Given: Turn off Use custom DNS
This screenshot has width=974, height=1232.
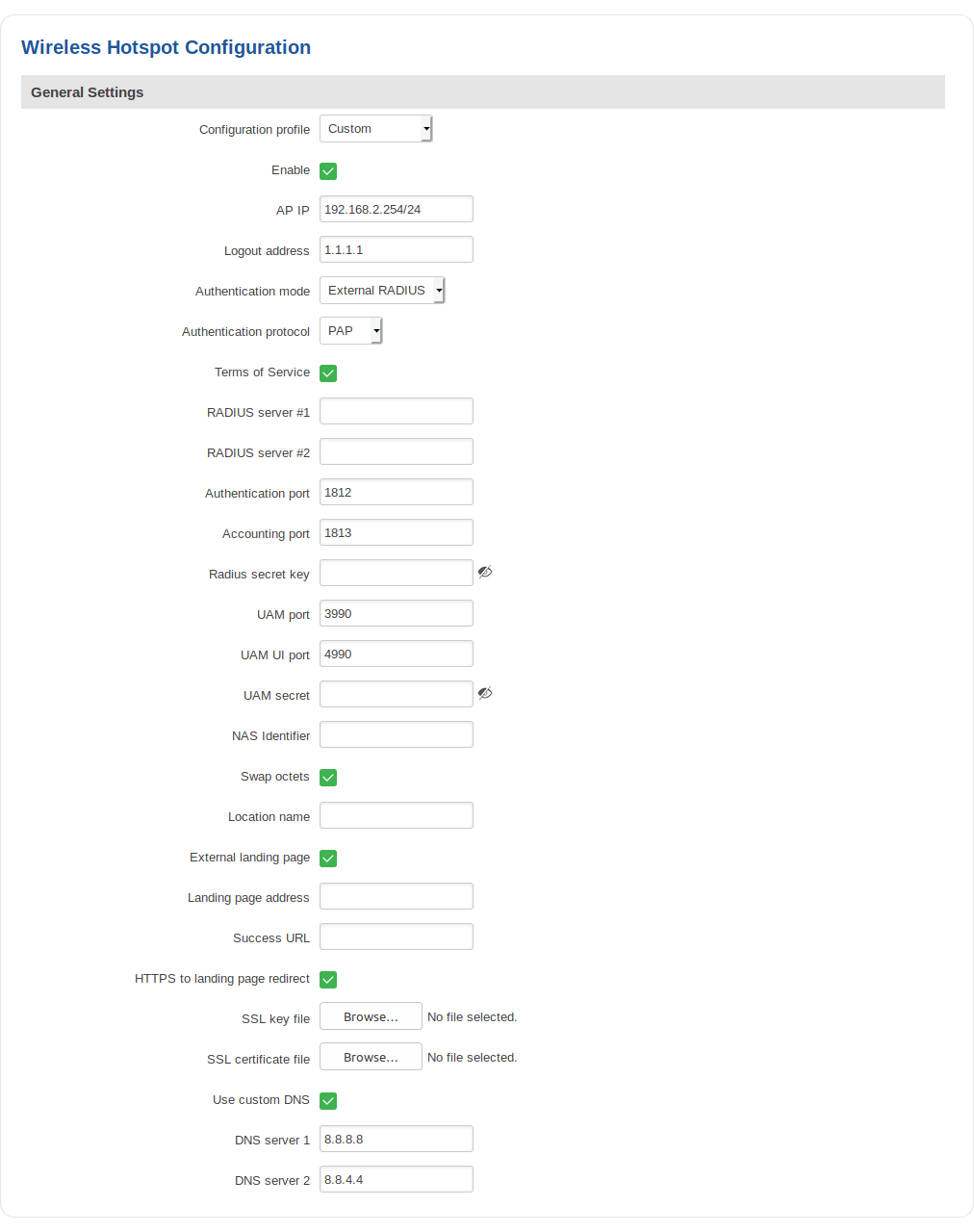Looking at the screenshot, I should tap(328, 1100).
